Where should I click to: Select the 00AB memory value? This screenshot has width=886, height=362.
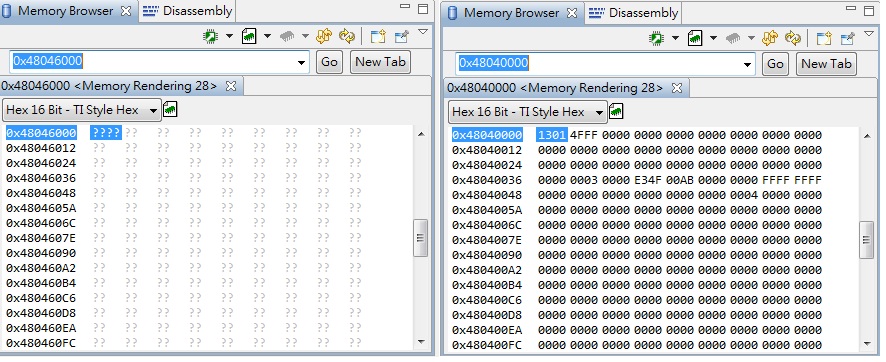click(680, 180)
